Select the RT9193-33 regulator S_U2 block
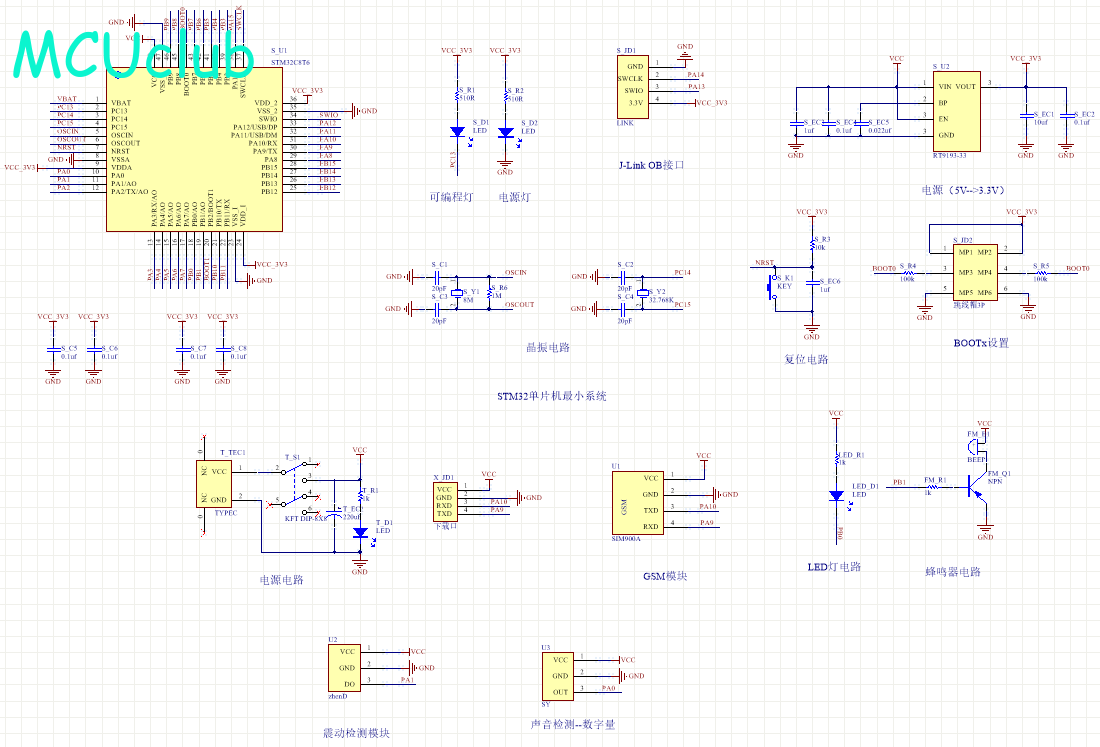This screenshot has width=1100, height=747. point(956,110)
